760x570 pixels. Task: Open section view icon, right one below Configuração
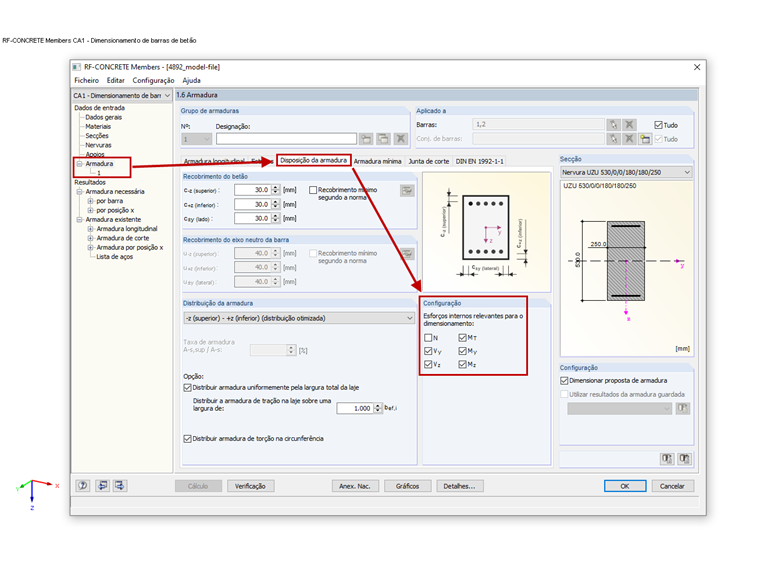[x=684, y=459]
